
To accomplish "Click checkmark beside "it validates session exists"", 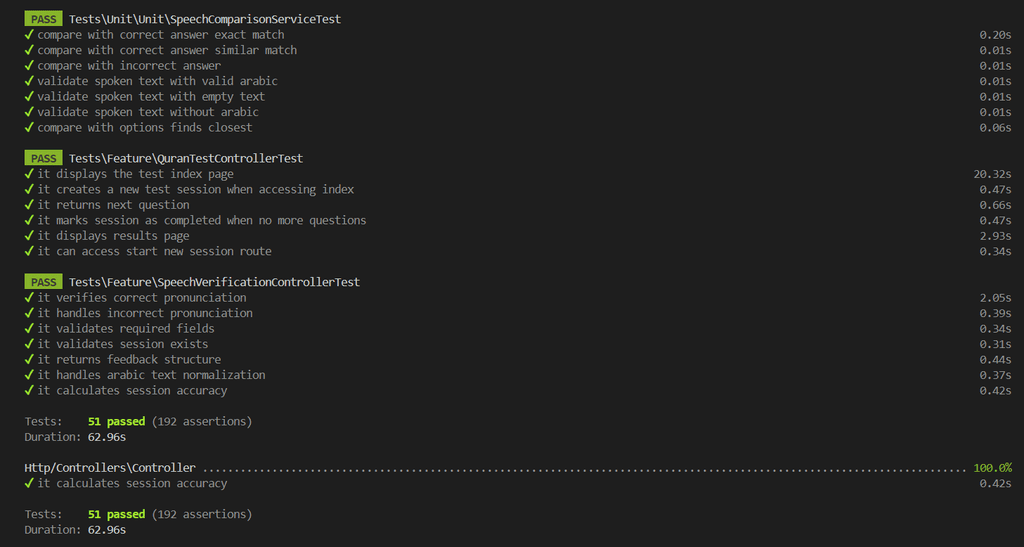I will (29, 344).
